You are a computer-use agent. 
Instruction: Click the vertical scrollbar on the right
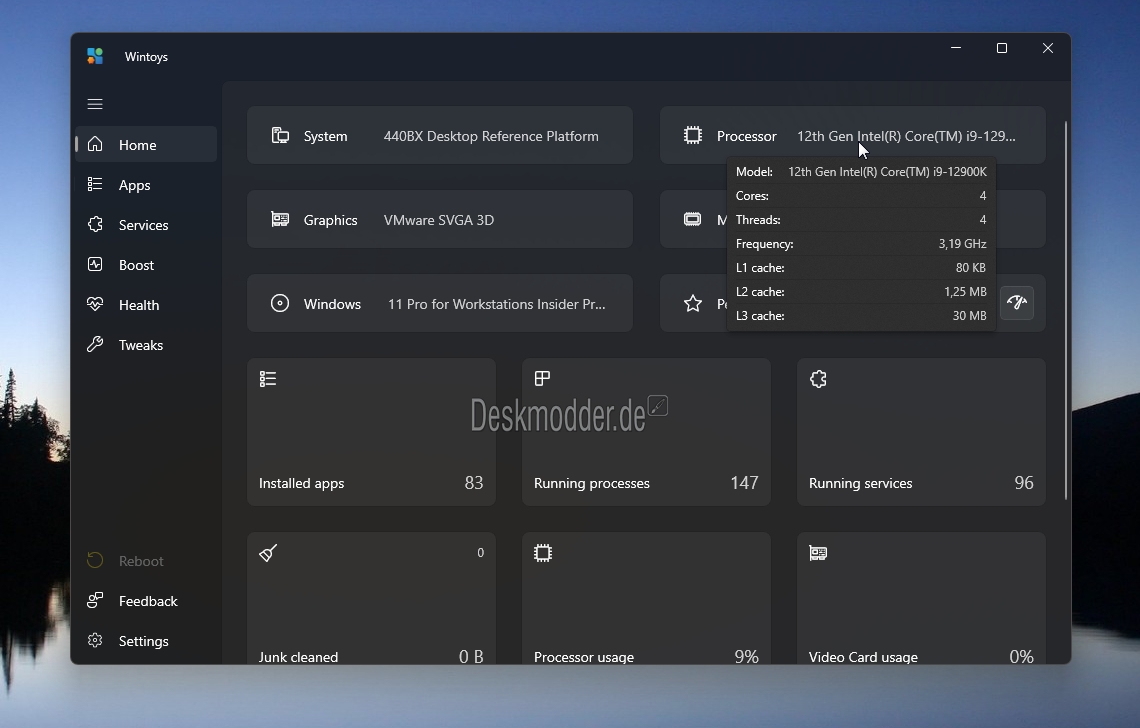pos(1066,311)
